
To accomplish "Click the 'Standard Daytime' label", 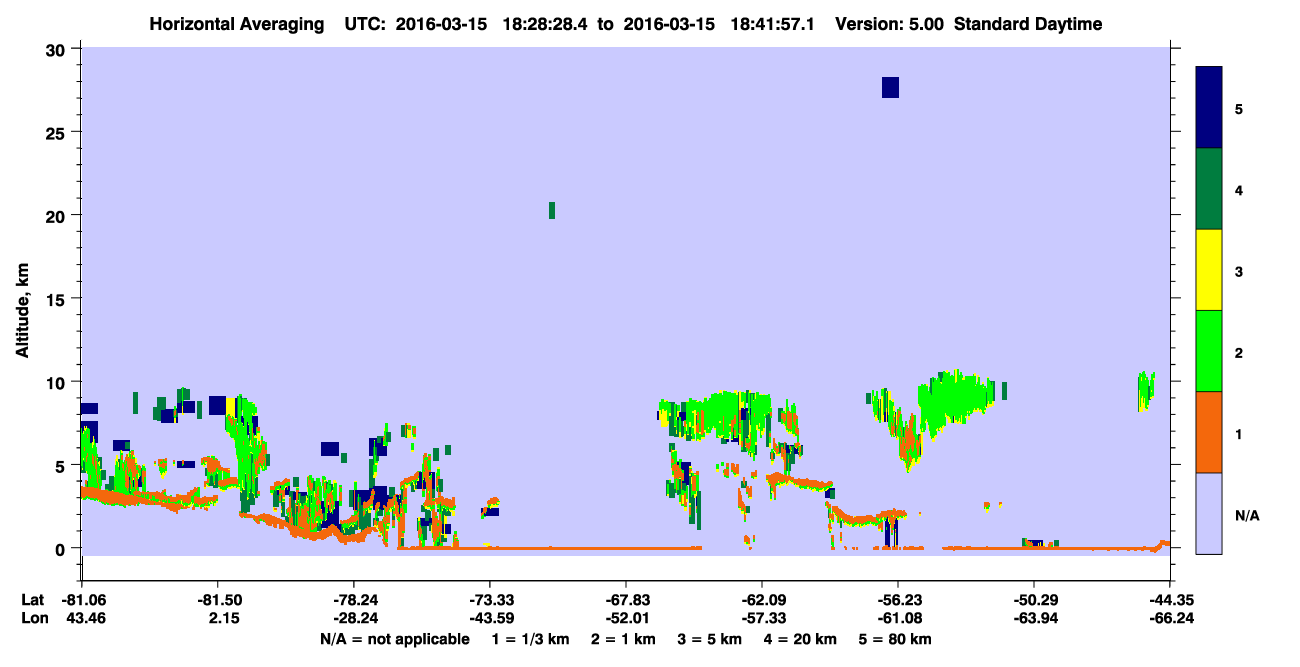I will [1028, 24].
